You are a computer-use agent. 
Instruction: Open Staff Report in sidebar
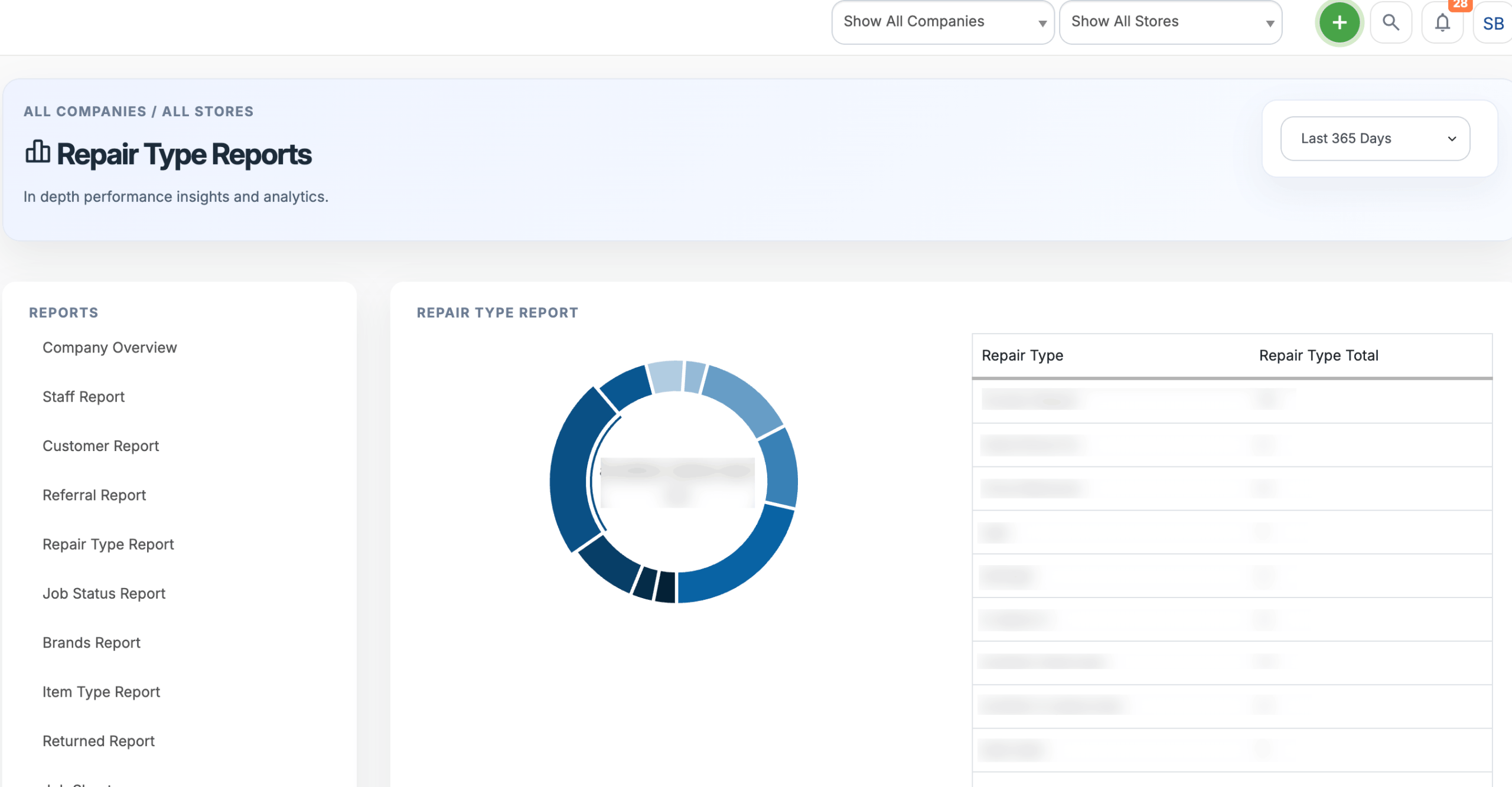pyautogui.click(x=83, y=397)
